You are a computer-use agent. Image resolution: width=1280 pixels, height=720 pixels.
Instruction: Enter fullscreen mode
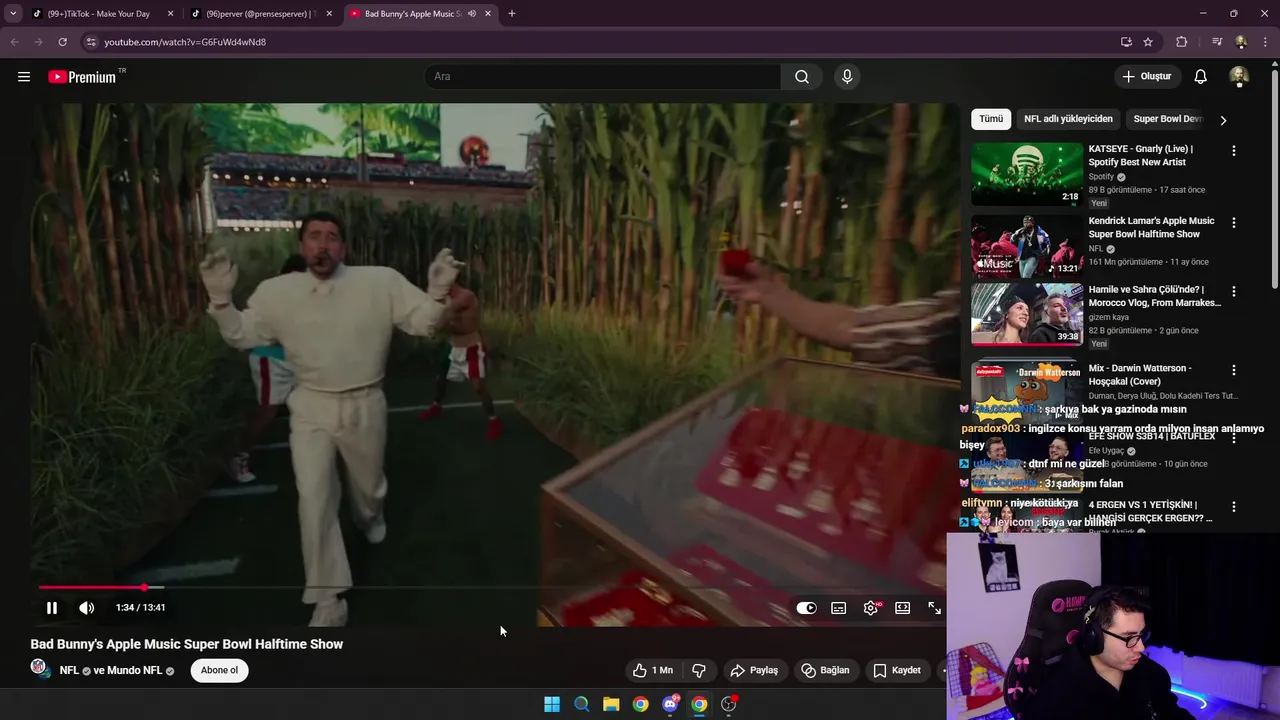click(x=934, y=608)
